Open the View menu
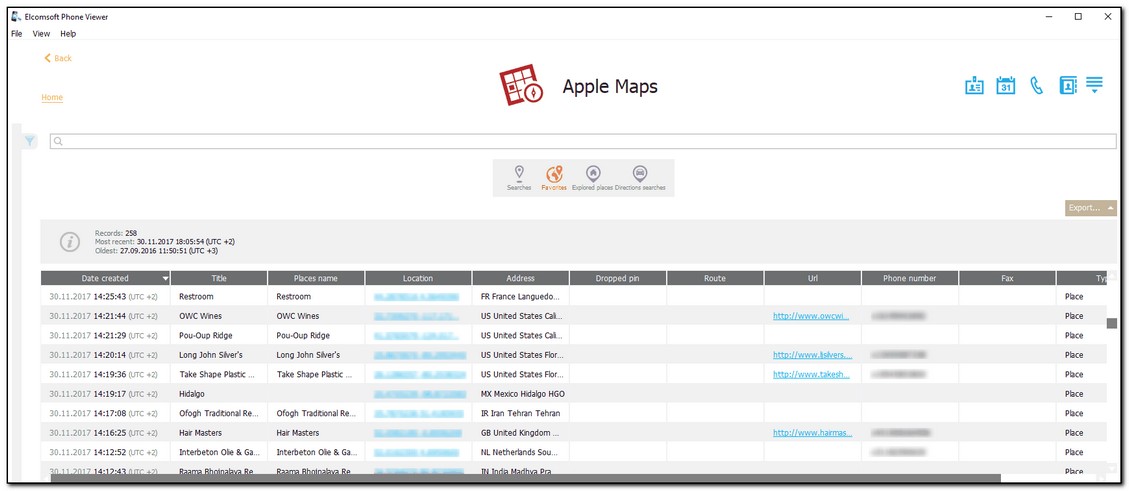Image resolution: width=1129 pixels, height=491 pixels. coord(41,34)
